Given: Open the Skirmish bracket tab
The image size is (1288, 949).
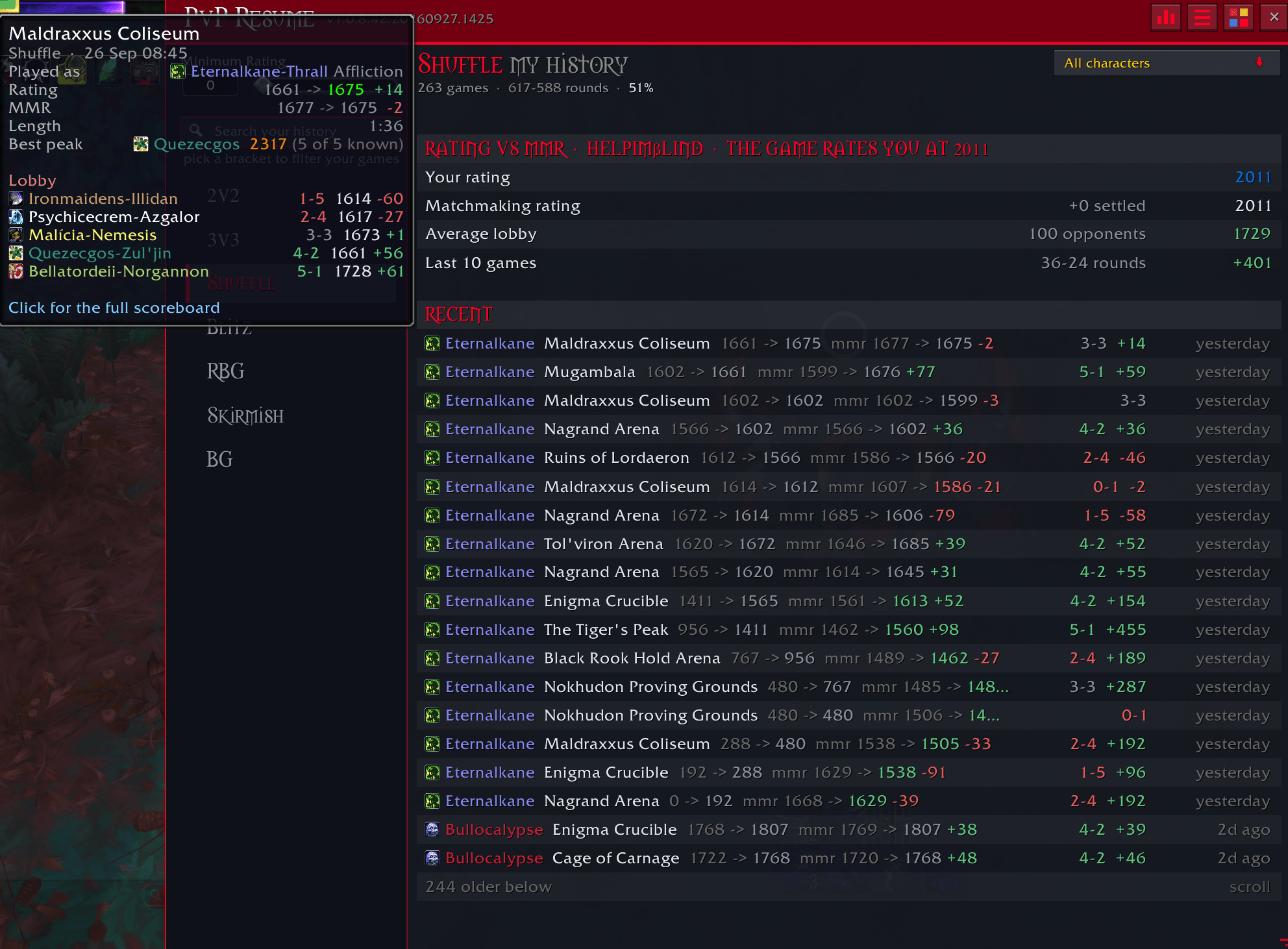Looking at the screenshot, I should tap(245, 415).
